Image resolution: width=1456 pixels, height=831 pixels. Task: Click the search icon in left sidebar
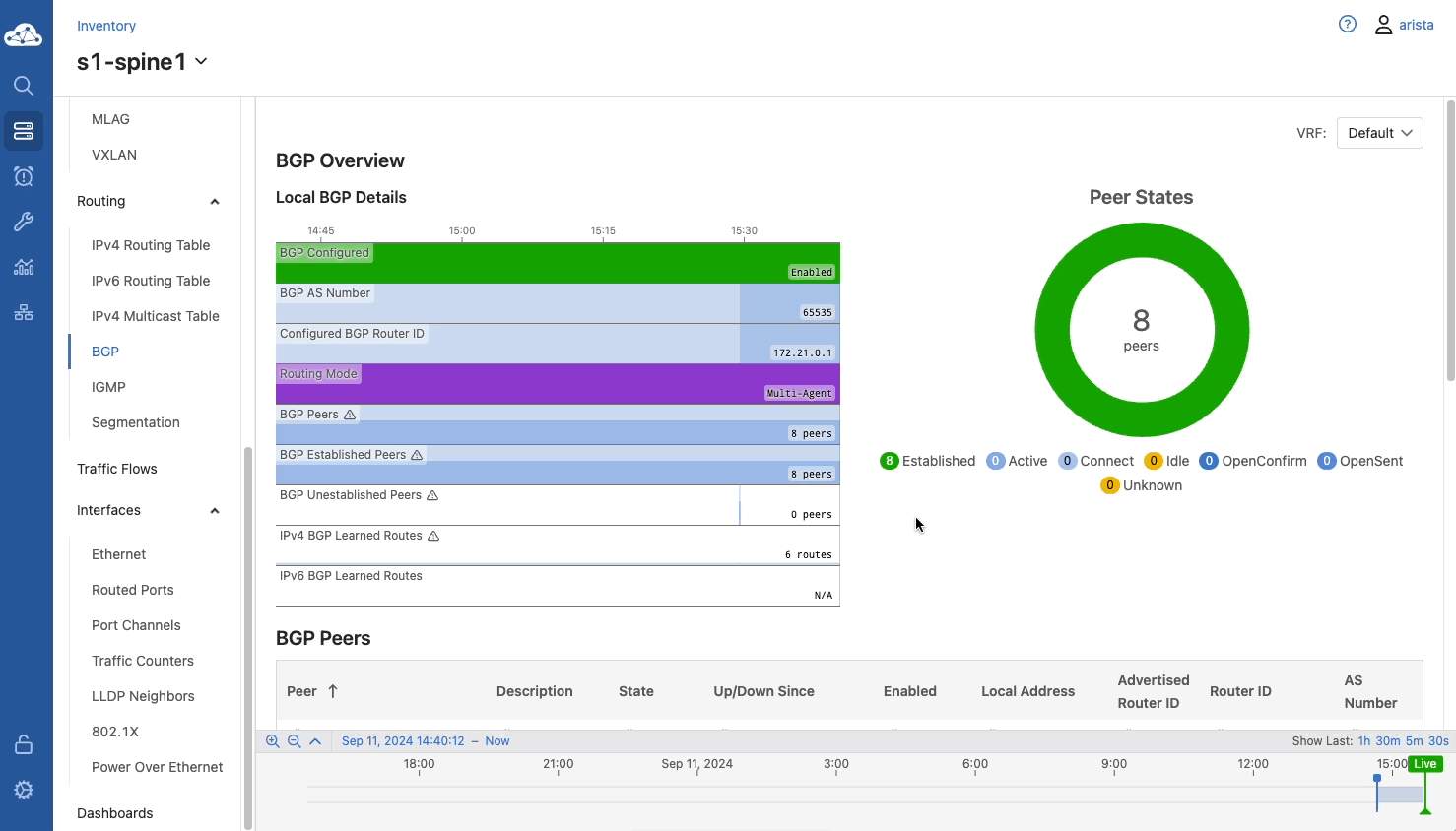(x=24, y=86)
